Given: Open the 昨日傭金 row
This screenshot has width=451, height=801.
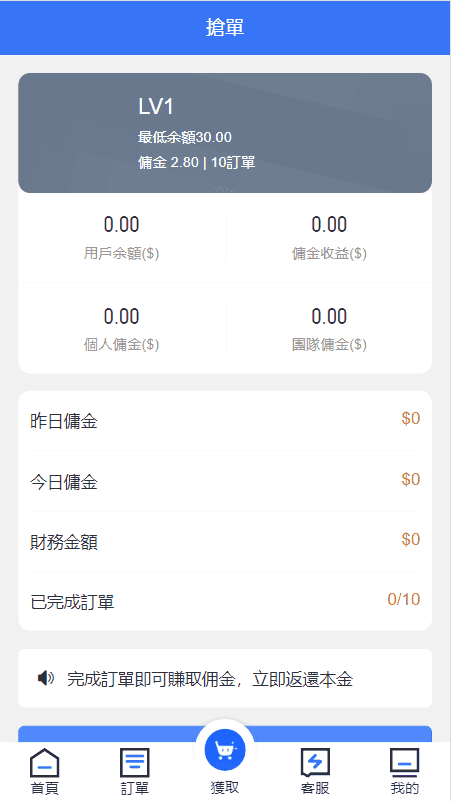Looking at the screenshot, I should coord(225,421).
